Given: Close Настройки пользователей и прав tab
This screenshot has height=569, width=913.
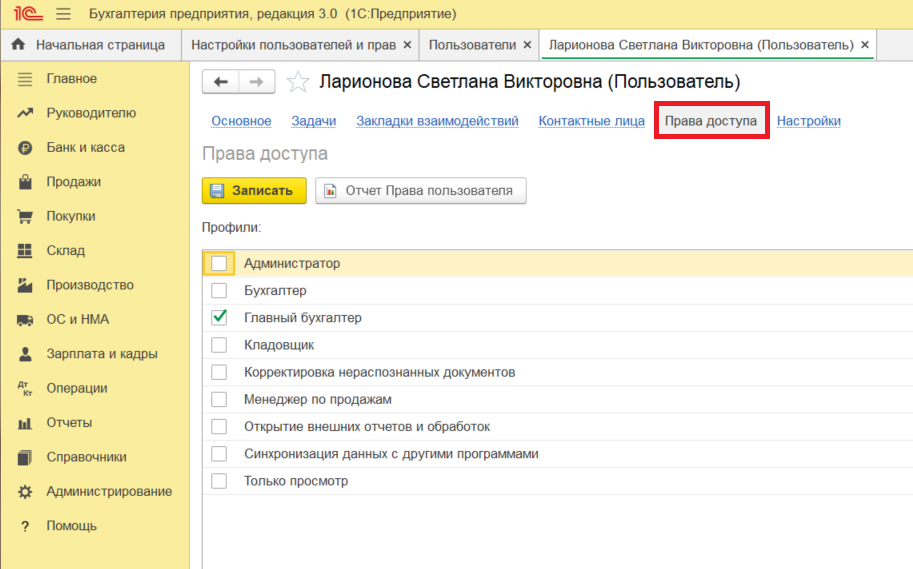Looking at the screenshot, I should point(407,45).
